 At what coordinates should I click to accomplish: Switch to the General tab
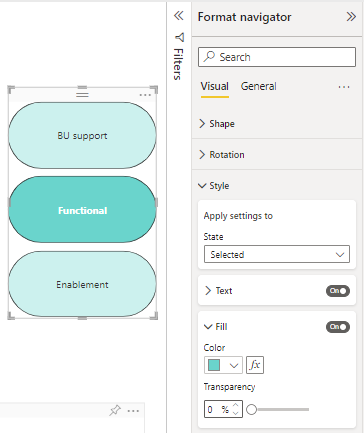(x=259, y=86)
